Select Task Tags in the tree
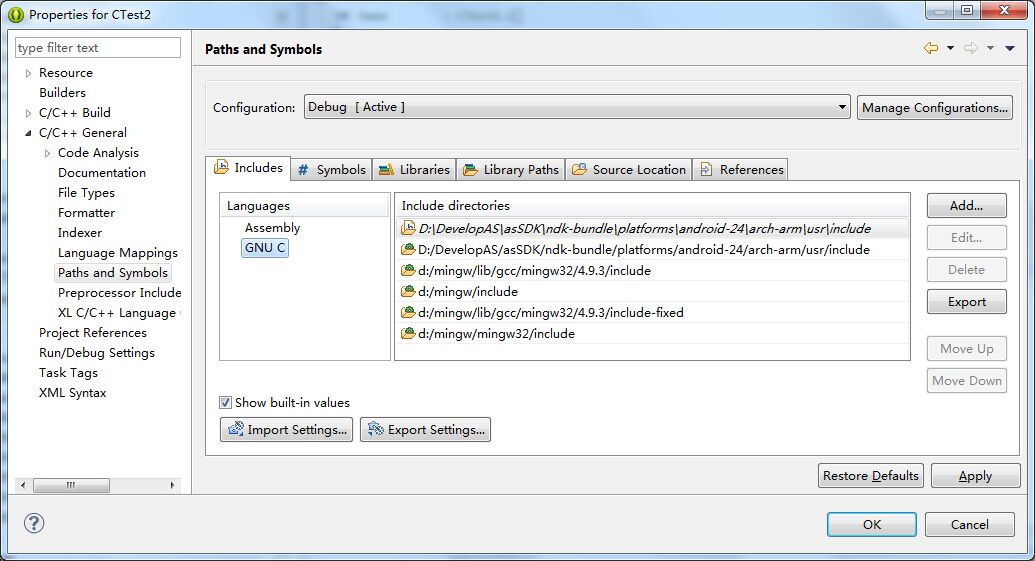 click(68, 373)
